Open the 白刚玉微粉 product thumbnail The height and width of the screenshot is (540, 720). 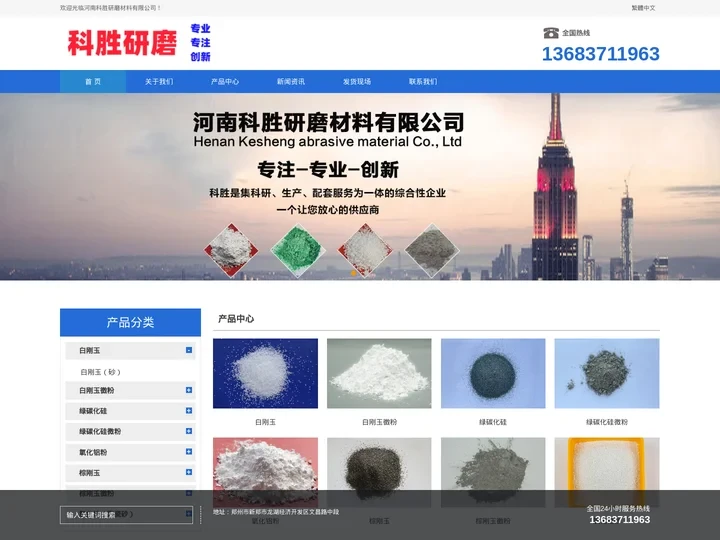coord(379,373)
